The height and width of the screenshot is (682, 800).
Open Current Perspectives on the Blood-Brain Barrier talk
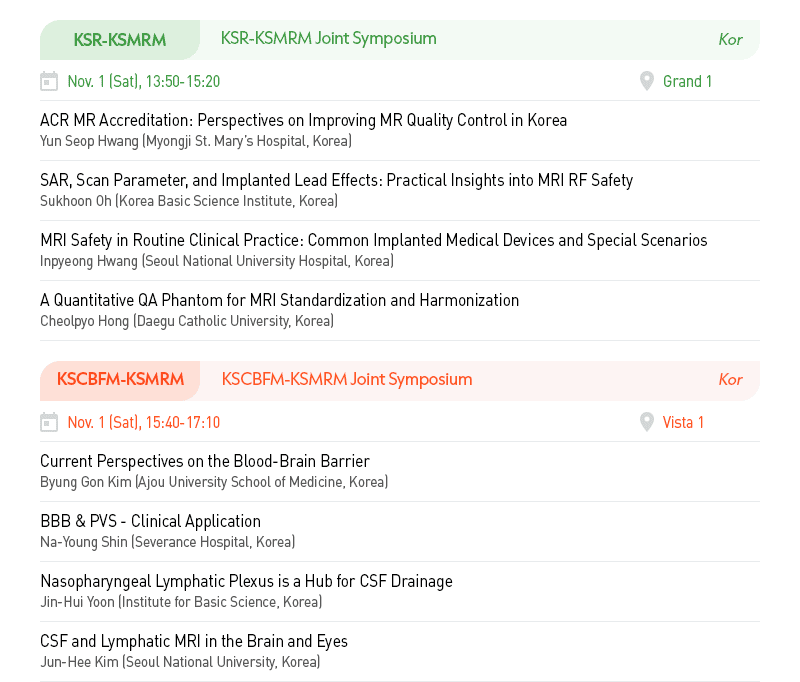pos(205,461)
